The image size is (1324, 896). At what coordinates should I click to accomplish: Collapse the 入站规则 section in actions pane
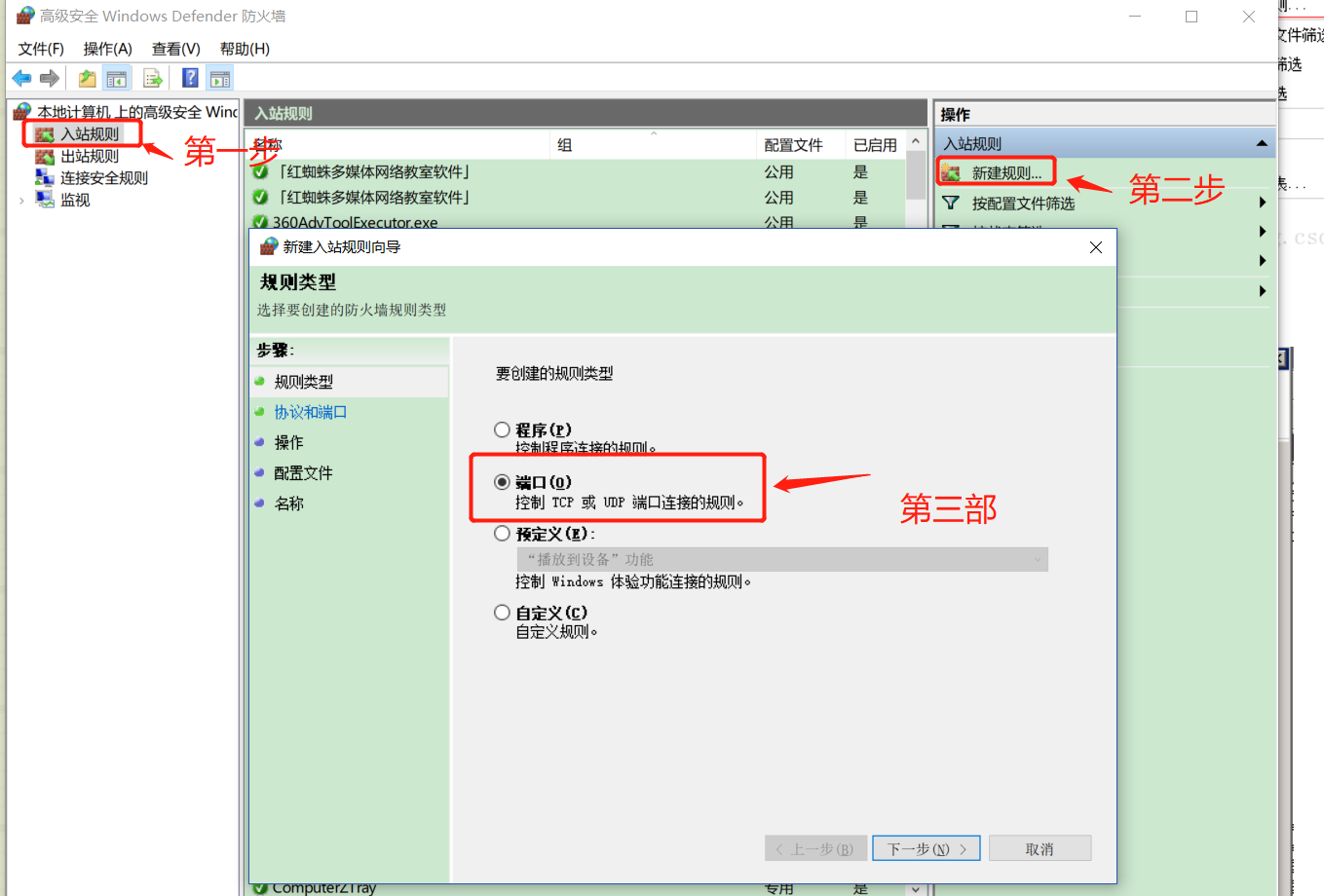click(1262, 143)
